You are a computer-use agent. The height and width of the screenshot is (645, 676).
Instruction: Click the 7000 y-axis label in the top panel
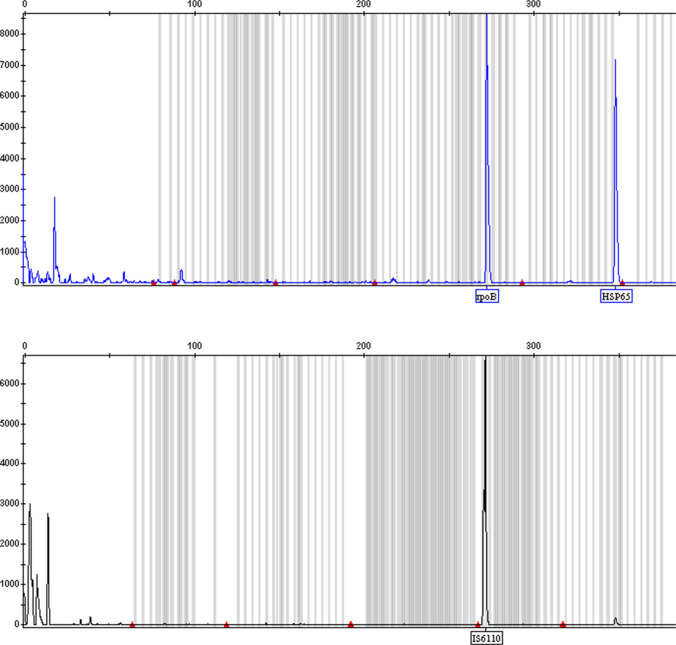[x=9, y=65]
